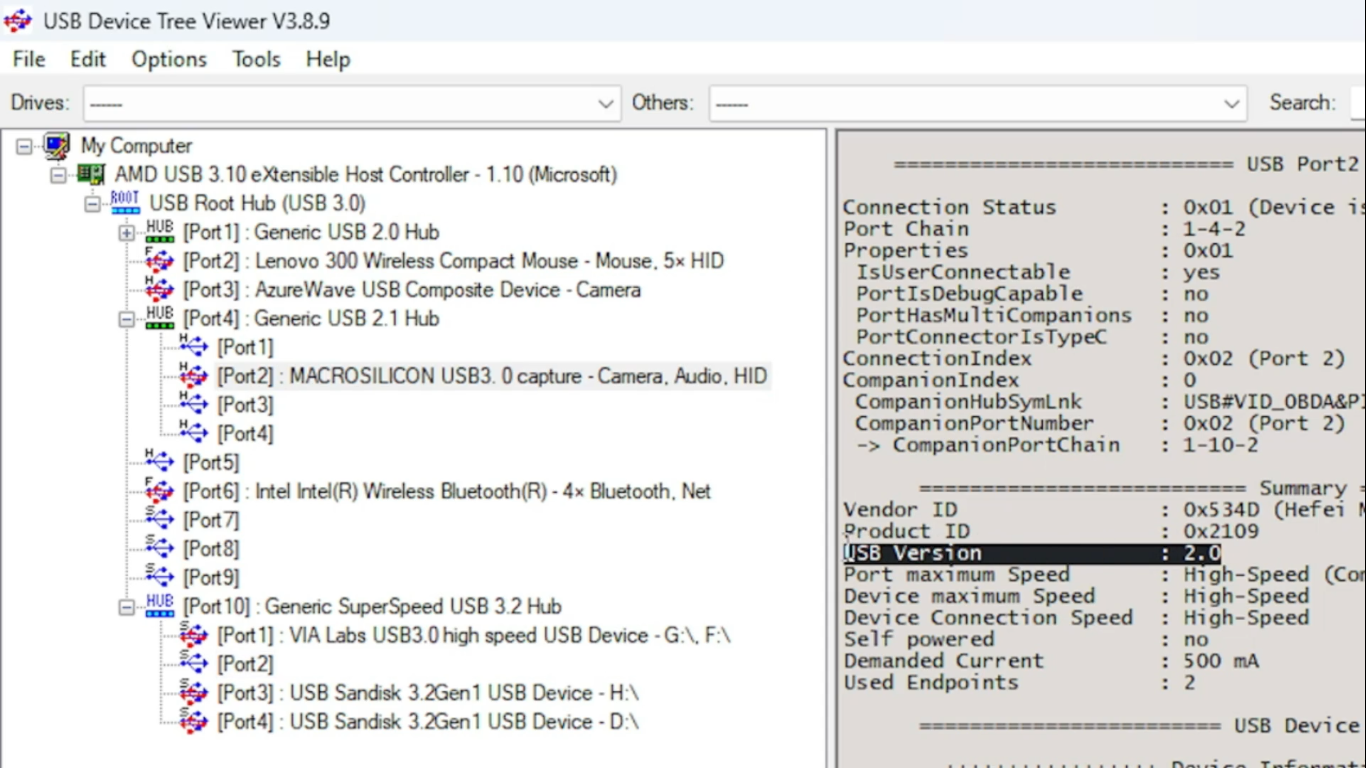Open the Others dropdown
The height and width of the screenshot is (768, 1366).
coord(1233,103)
